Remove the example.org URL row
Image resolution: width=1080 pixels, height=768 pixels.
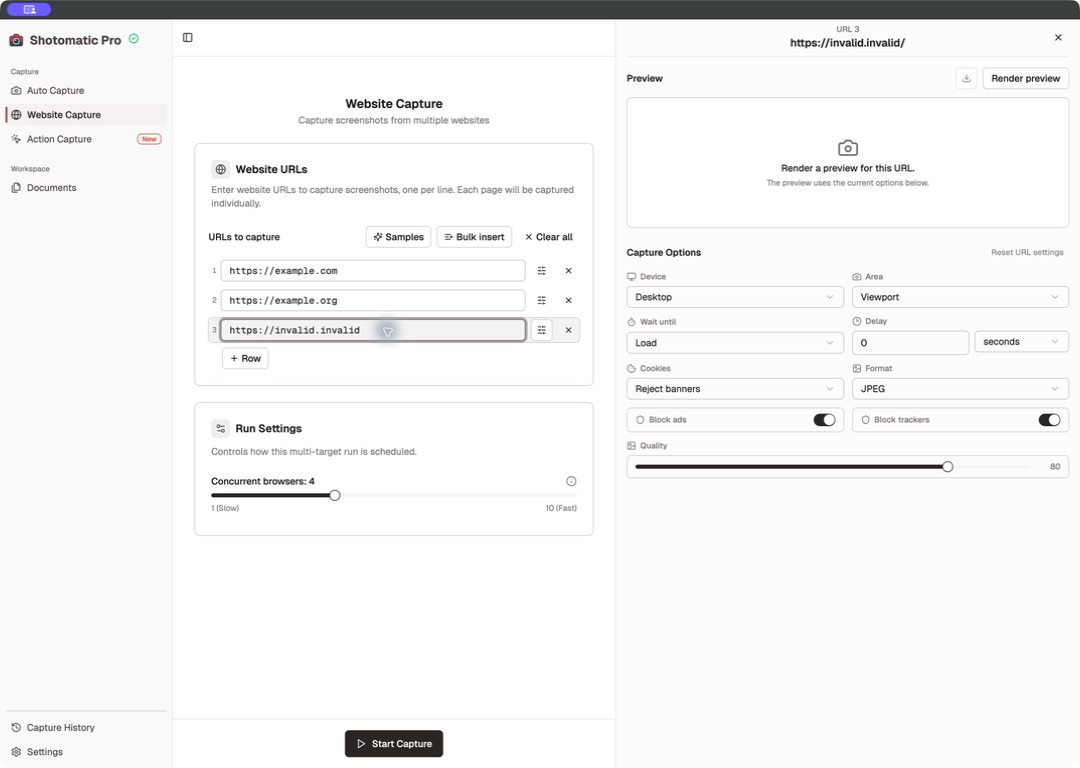(568, 300)
